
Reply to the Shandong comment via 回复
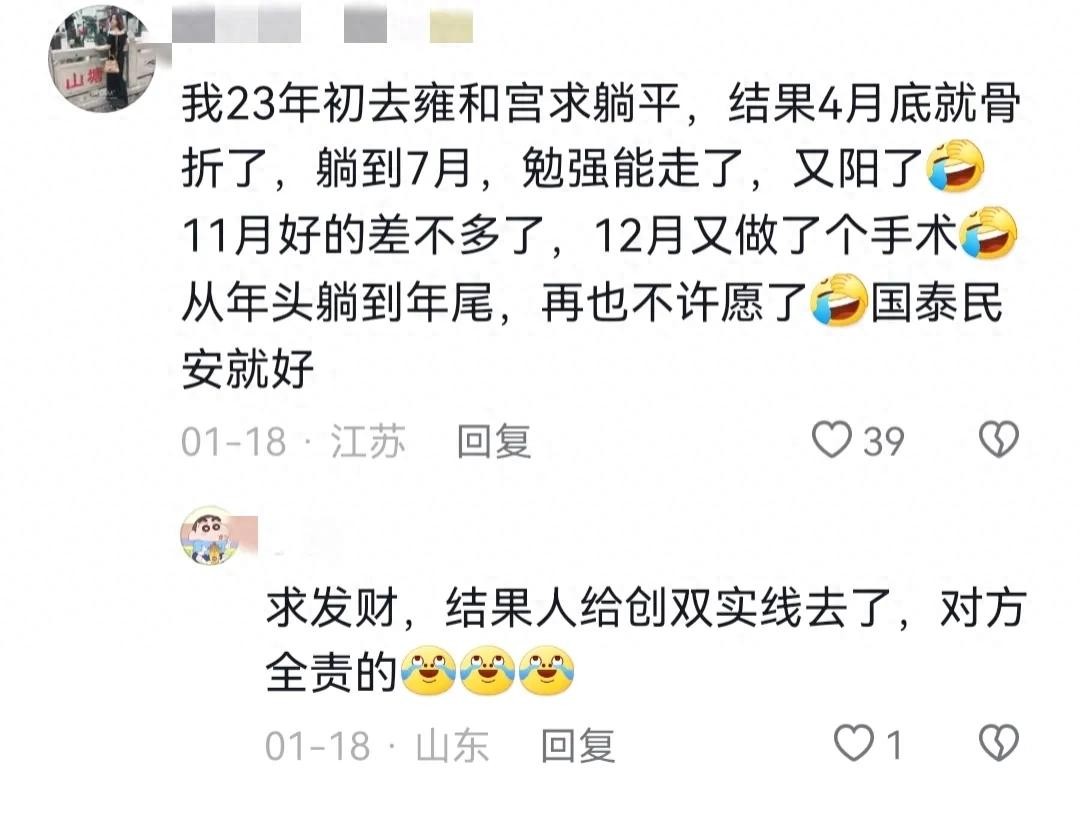(577, 745)
